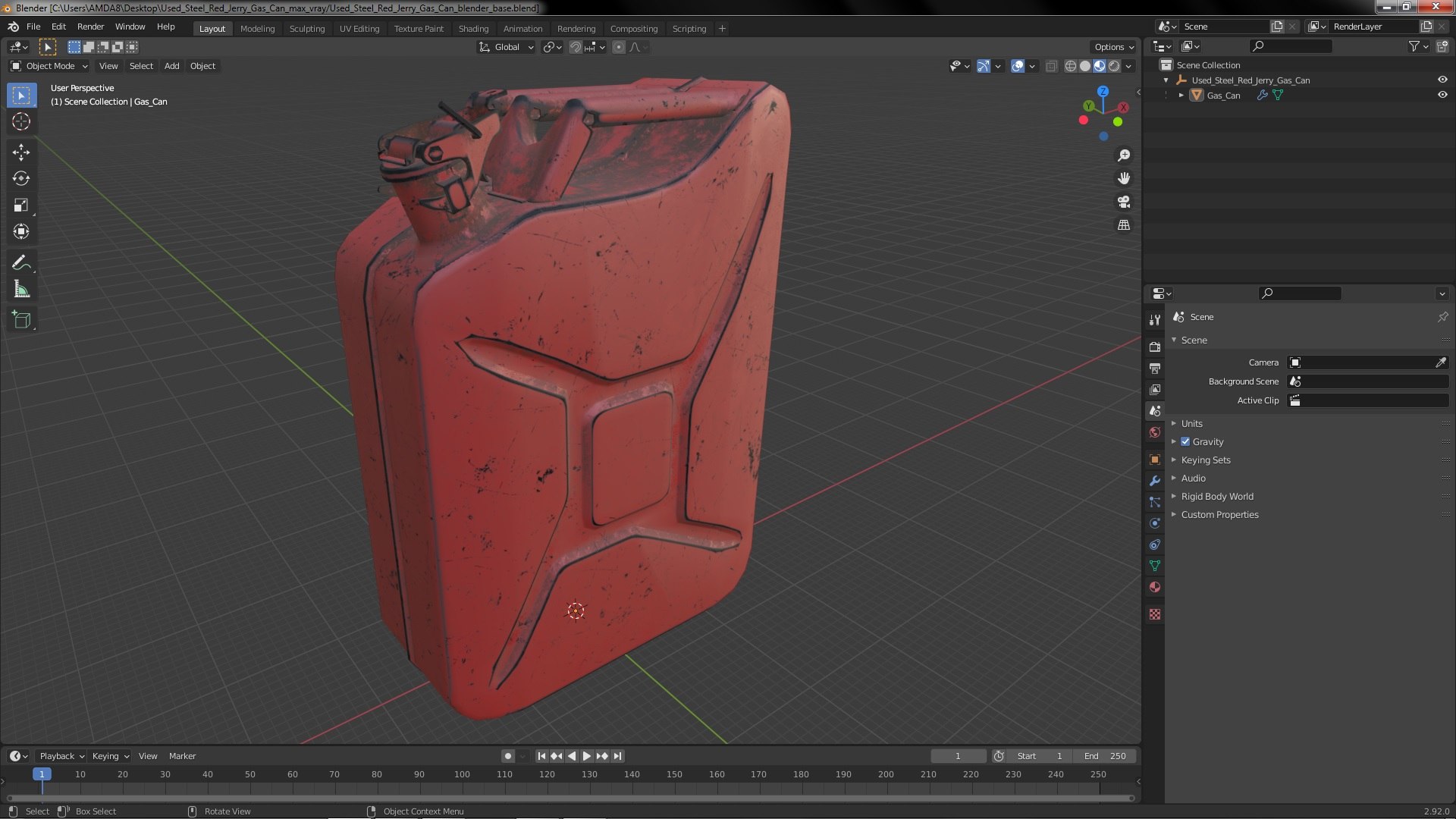Toggle camera view in viewport
1456x819 pixels.
(x=1124, y=202)
